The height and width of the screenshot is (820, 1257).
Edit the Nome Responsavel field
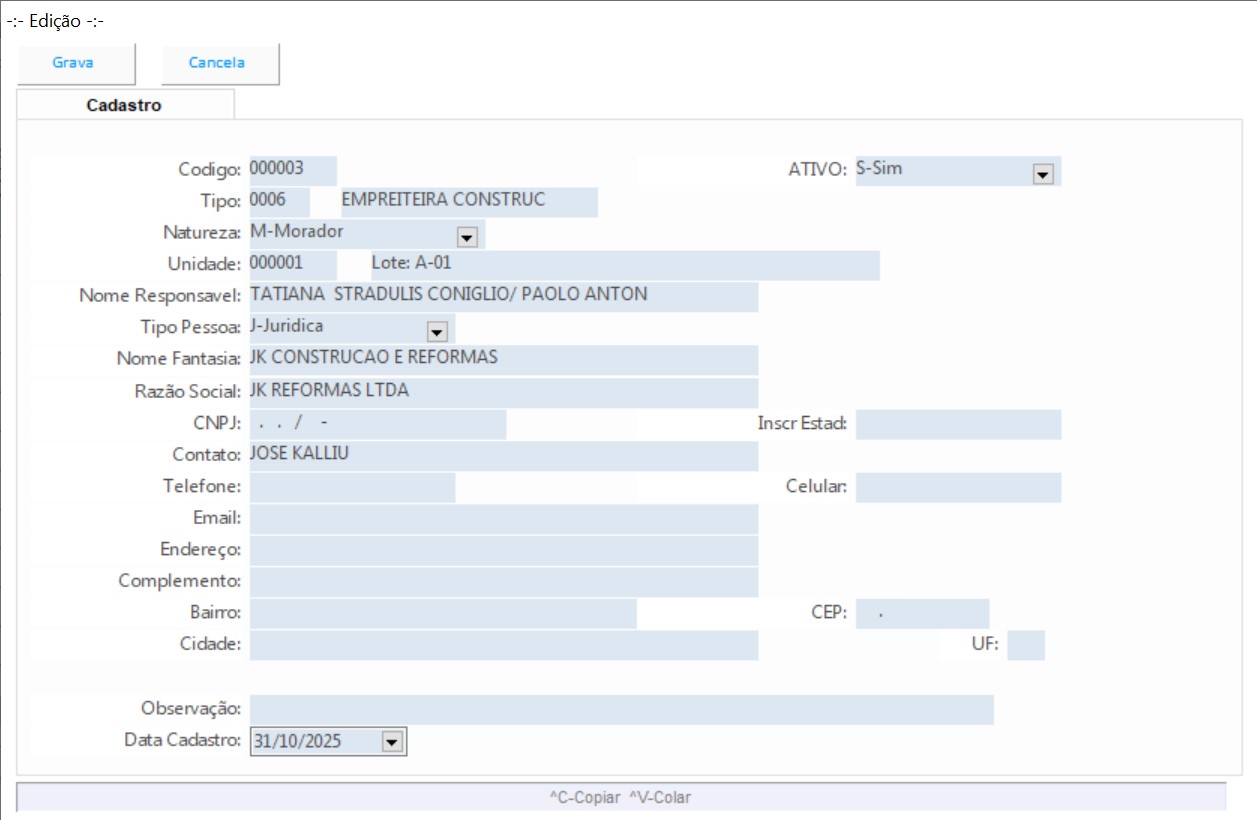tap(502, 296)
